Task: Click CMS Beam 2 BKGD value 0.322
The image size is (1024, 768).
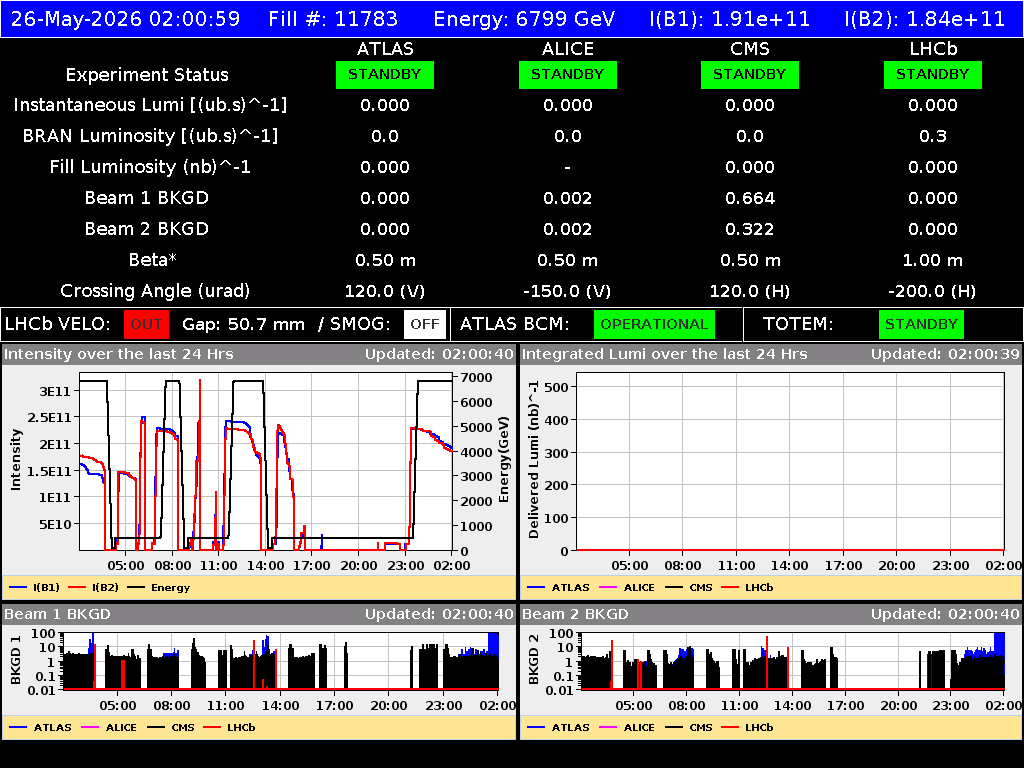Action: pos(750,229)
